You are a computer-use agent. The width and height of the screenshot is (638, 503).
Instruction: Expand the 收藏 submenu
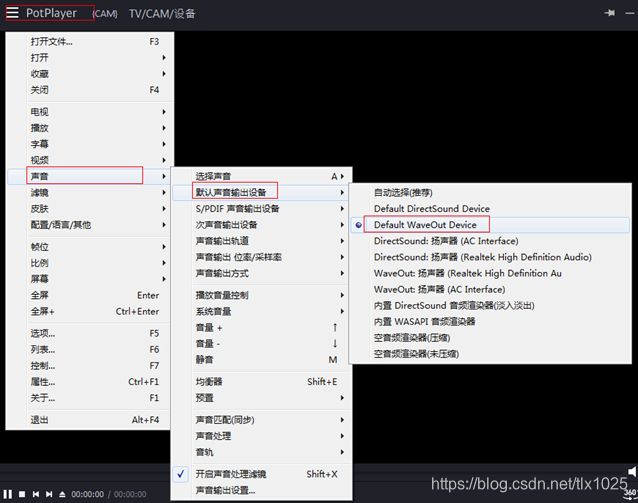[88, 74]
